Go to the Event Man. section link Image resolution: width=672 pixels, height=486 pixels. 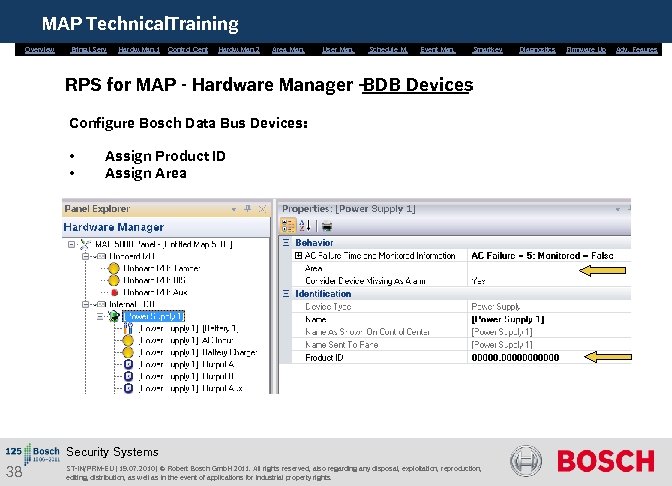click(438, 50)
